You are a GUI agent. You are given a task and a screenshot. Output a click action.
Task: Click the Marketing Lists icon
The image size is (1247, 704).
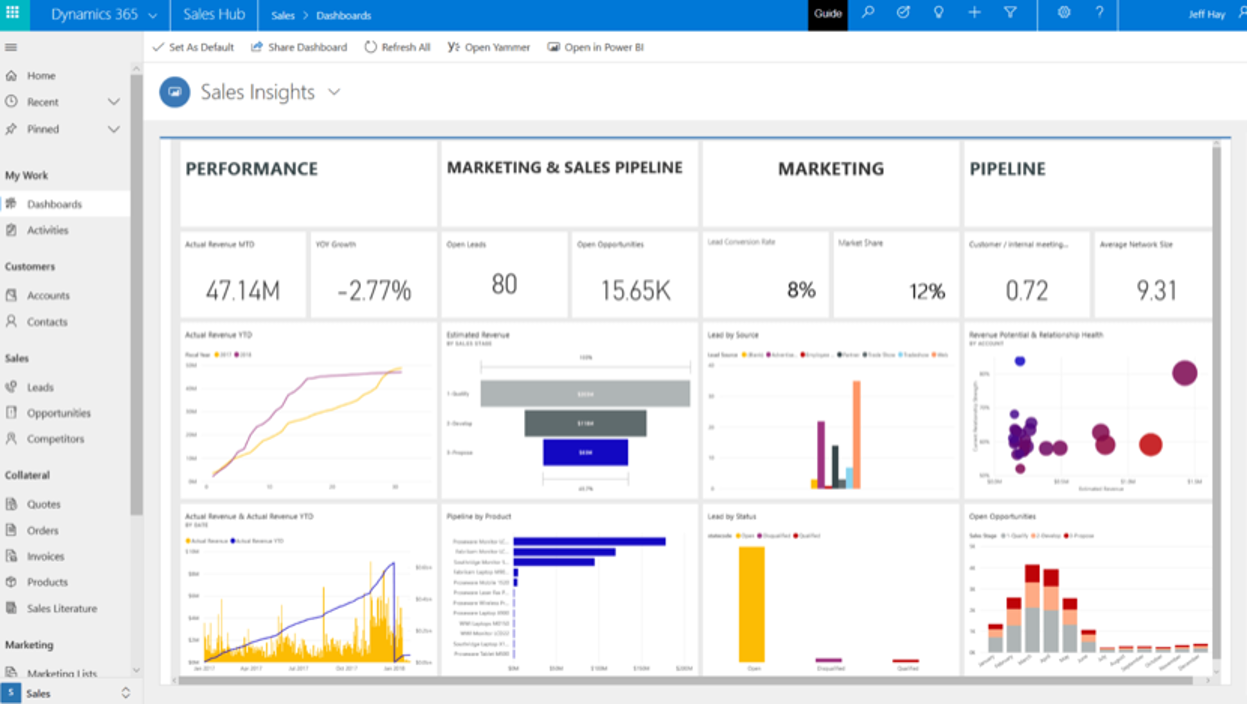point(11,673)
